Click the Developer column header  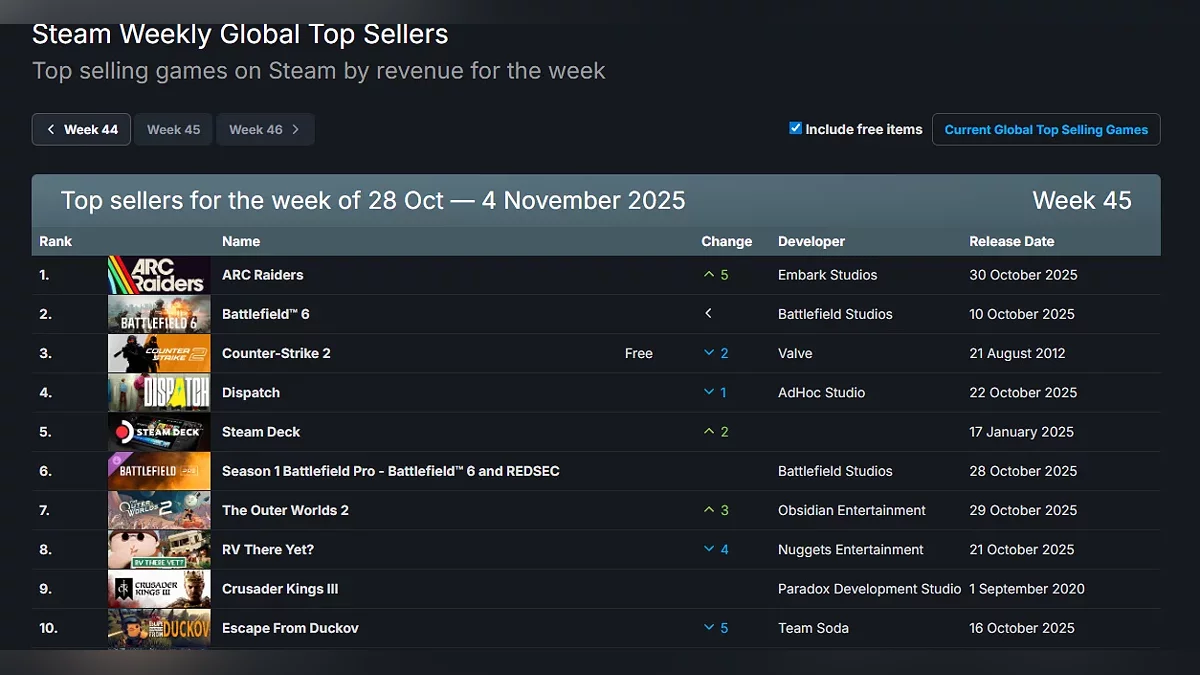pos(811,241)
